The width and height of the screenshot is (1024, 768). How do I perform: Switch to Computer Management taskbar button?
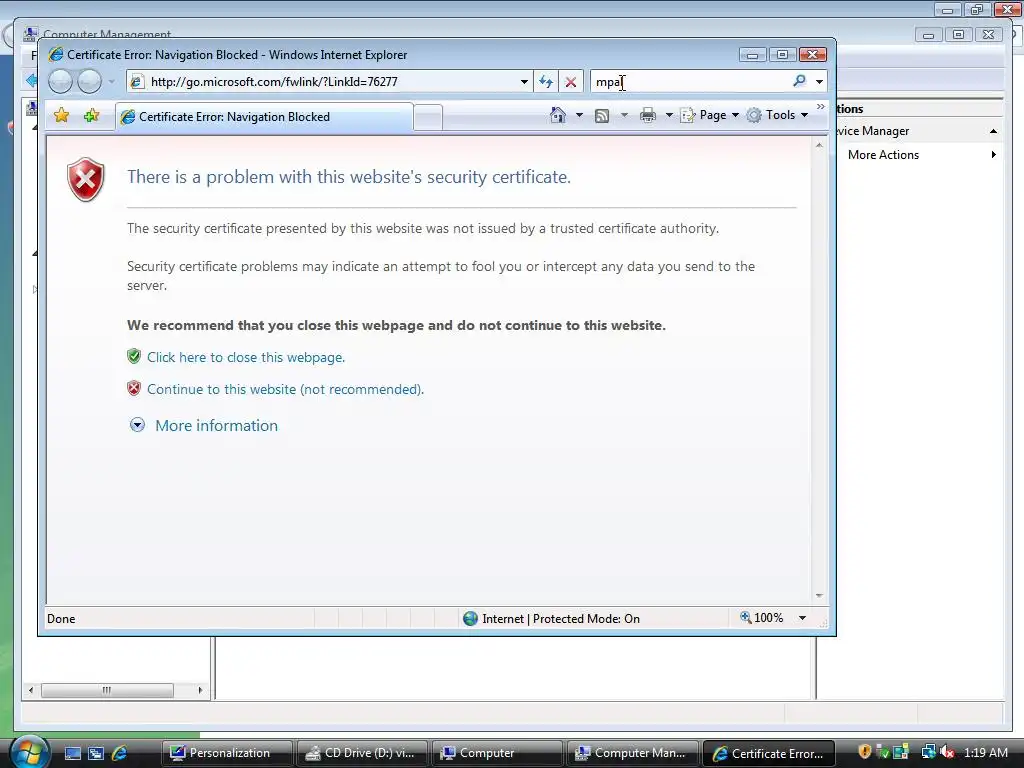(x=632, y=753)
